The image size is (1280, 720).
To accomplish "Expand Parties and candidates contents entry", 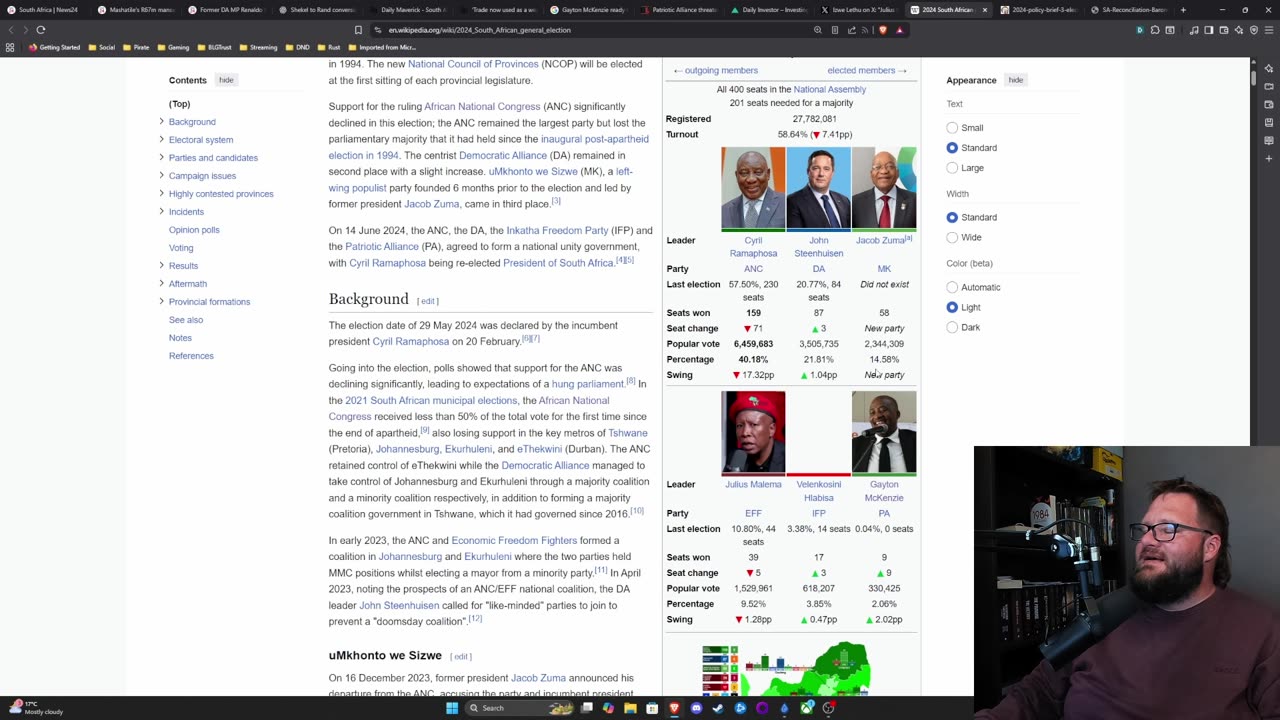I will click(161, 158).
